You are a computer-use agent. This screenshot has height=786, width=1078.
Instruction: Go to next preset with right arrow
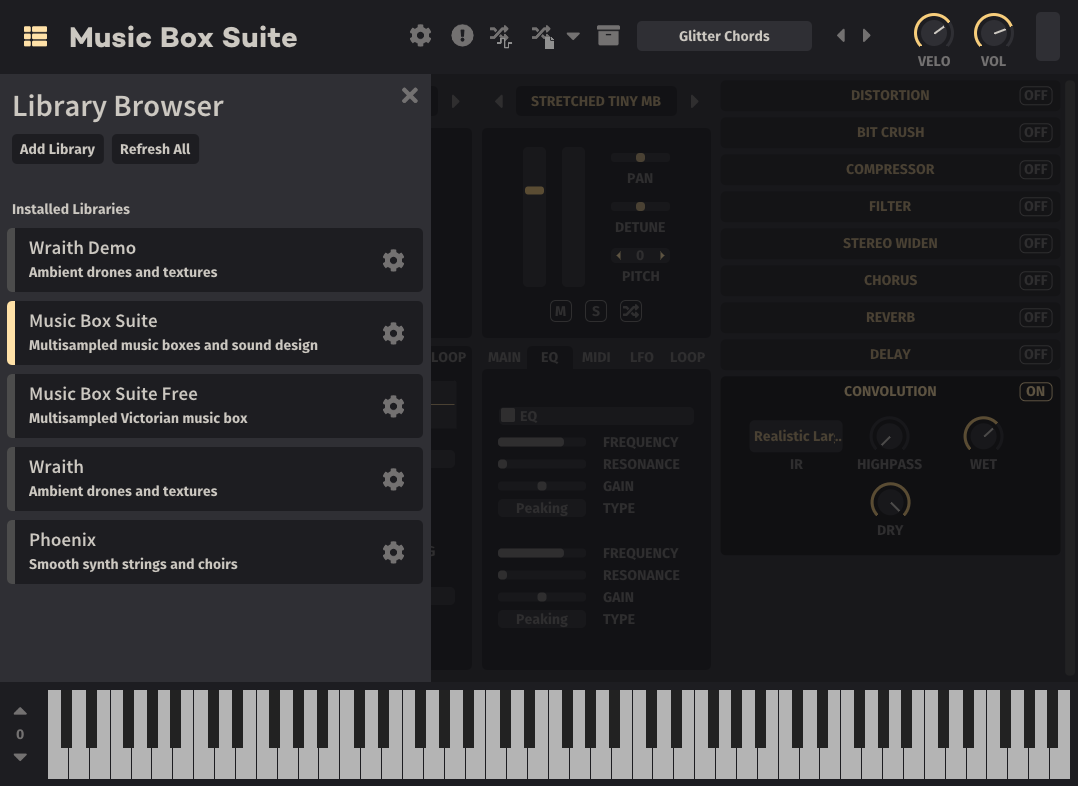(866, 36)
